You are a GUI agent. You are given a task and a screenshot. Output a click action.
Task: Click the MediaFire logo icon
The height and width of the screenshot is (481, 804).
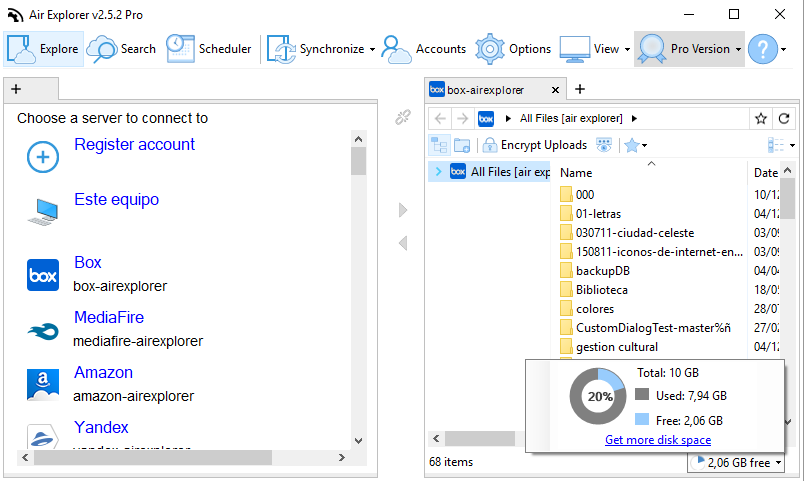pos(43,331)
